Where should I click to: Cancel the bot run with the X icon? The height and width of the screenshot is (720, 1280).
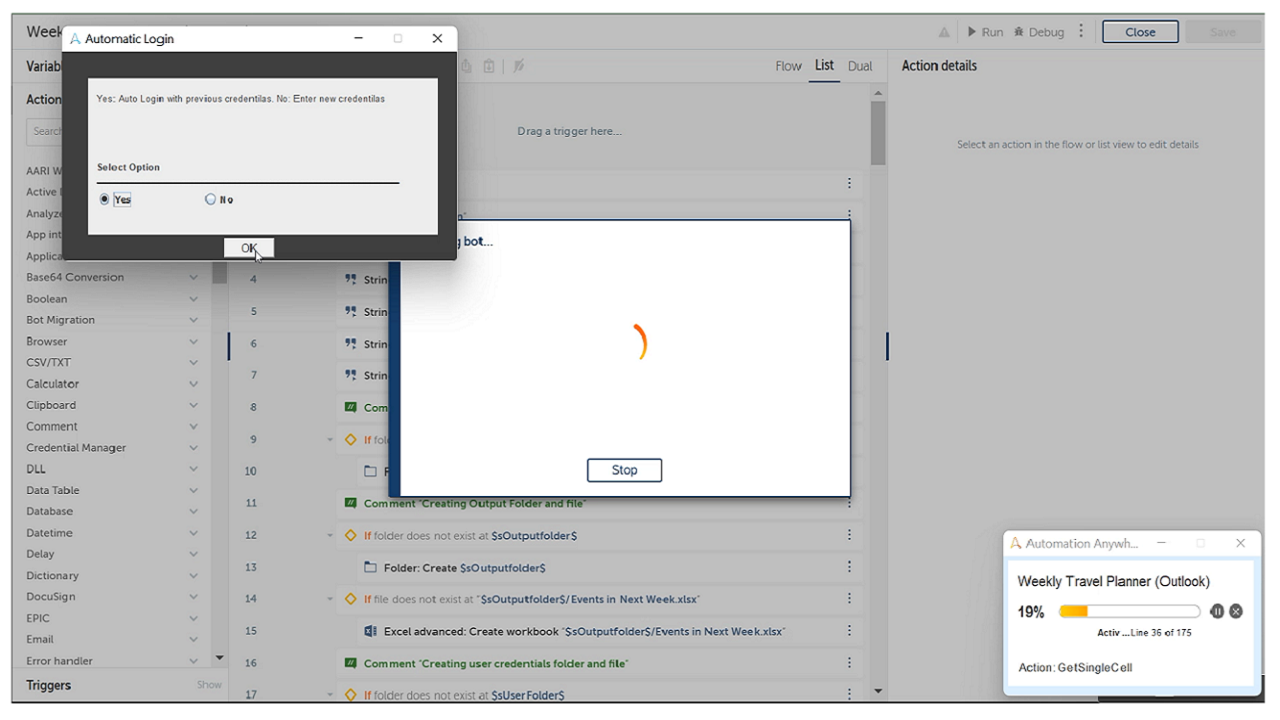click(1236, 611)
